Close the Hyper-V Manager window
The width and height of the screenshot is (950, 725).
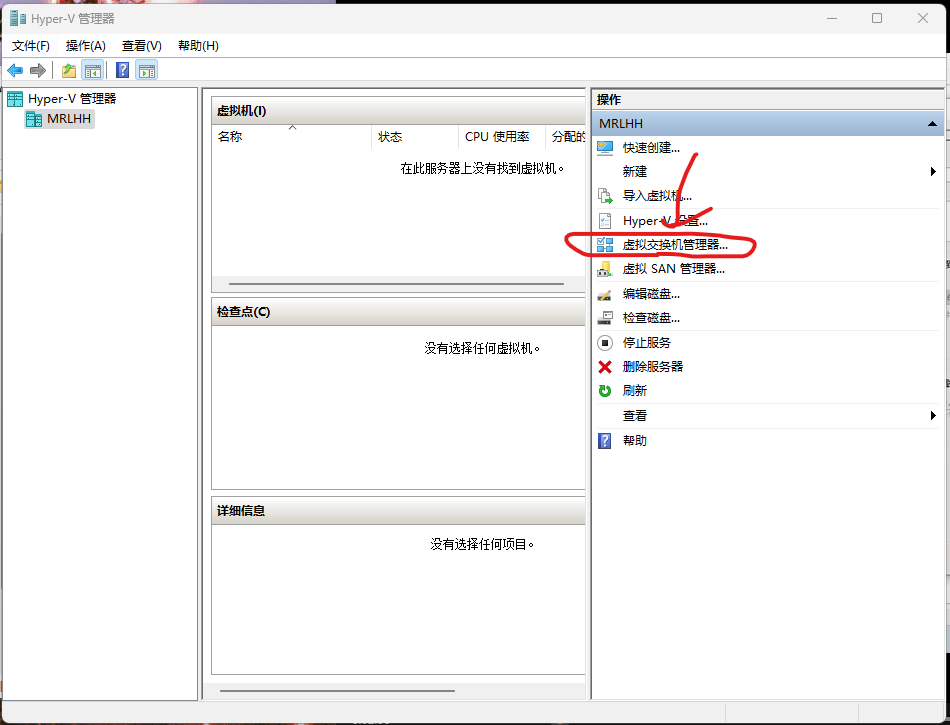pos(923,18)
